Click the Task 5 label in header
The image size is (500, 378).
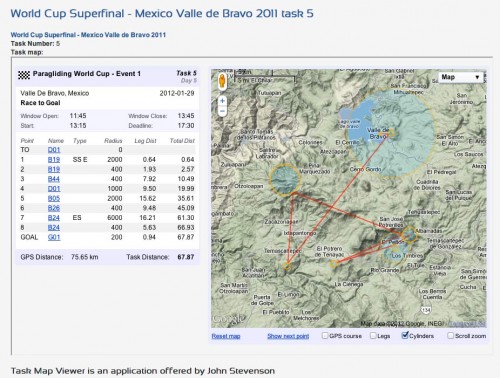click(186, 73)
